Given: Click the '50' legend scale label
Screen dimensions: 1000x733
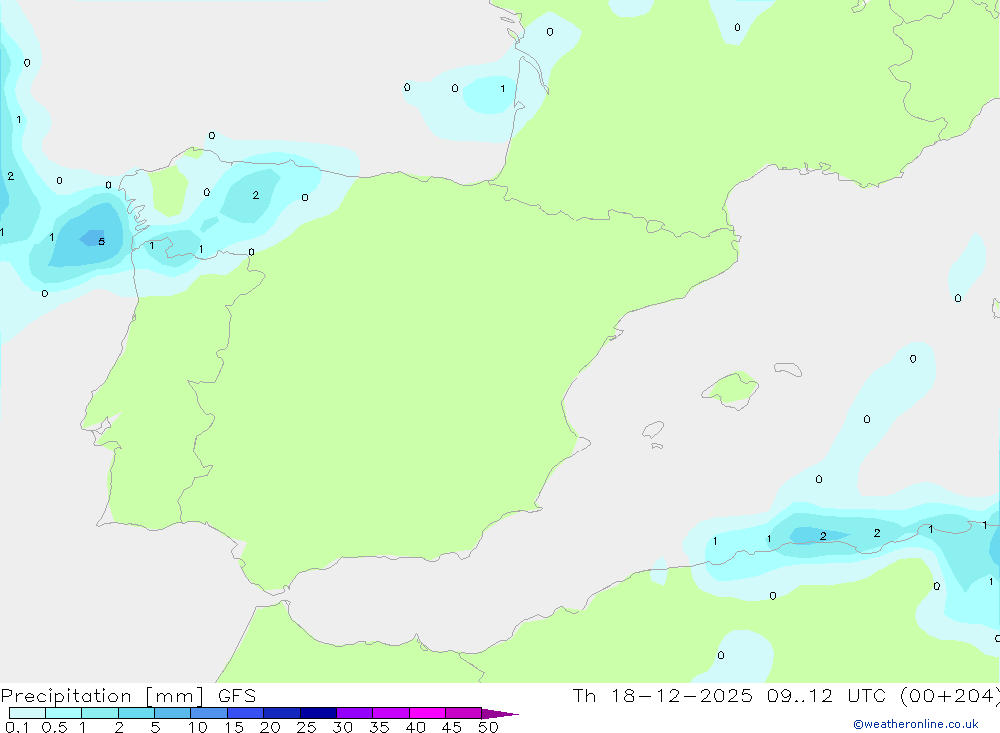Looking at the screenshot, I should pyautogui.click(x=488, y=727).
